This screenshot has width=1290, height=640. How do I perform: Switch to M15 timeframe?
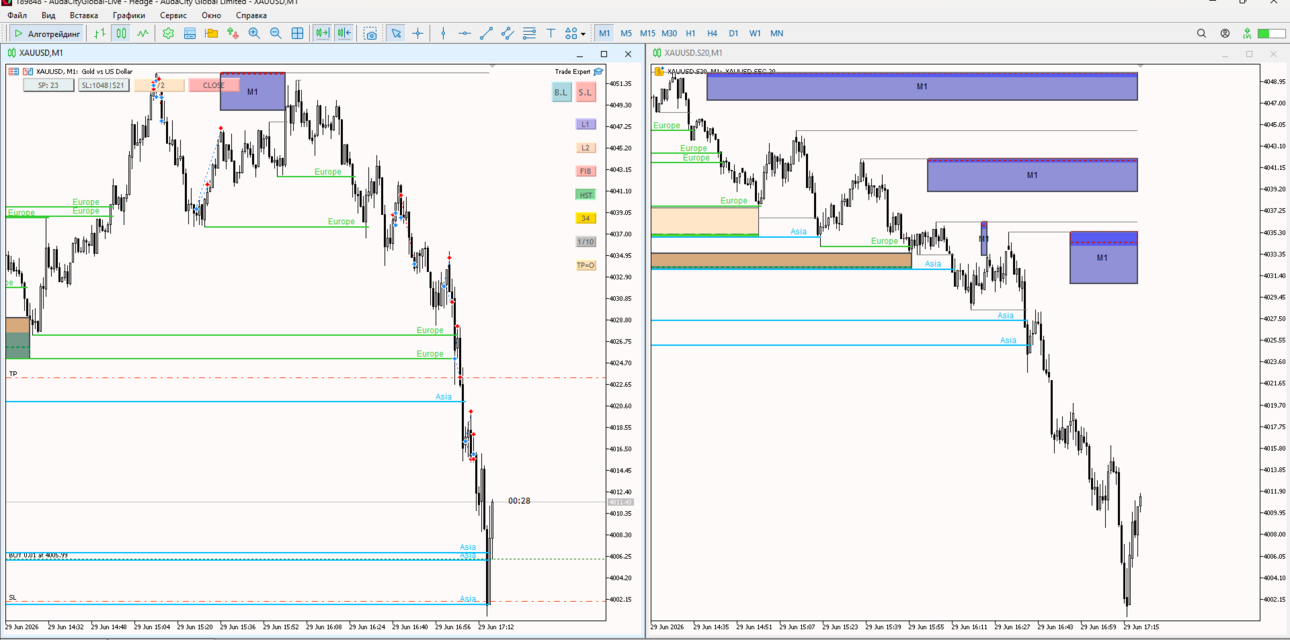(648, 33)
